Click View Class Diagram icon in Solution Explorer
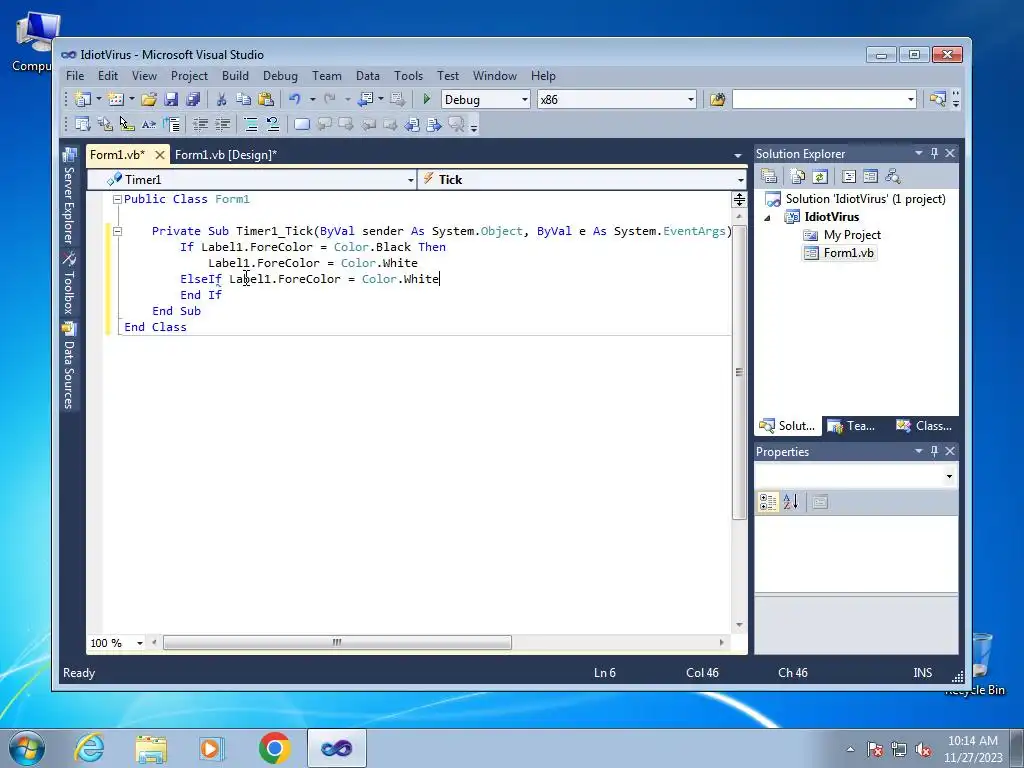This screenshot has width=1024, height=768. tap(893, 176)
